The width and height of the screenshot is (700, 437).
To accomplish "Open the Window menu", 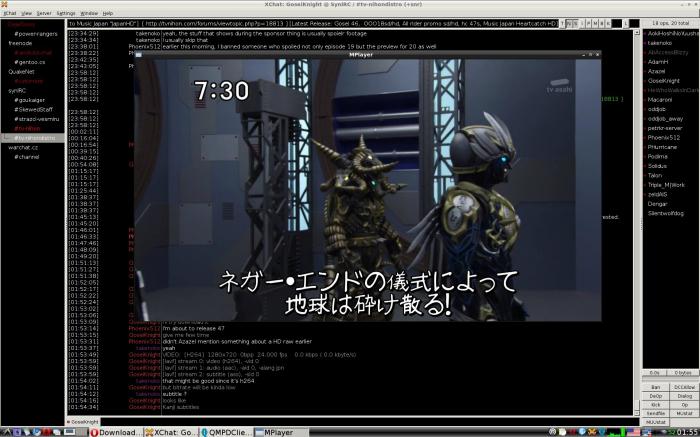I will (x=89, y=13).
